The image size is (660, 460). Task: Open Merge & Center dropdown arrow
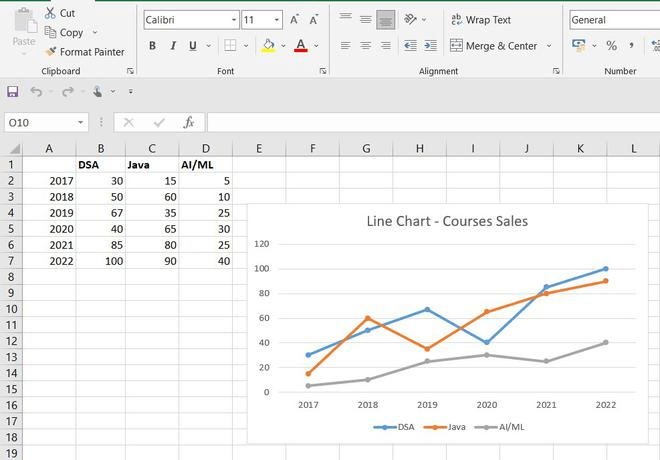549,45
